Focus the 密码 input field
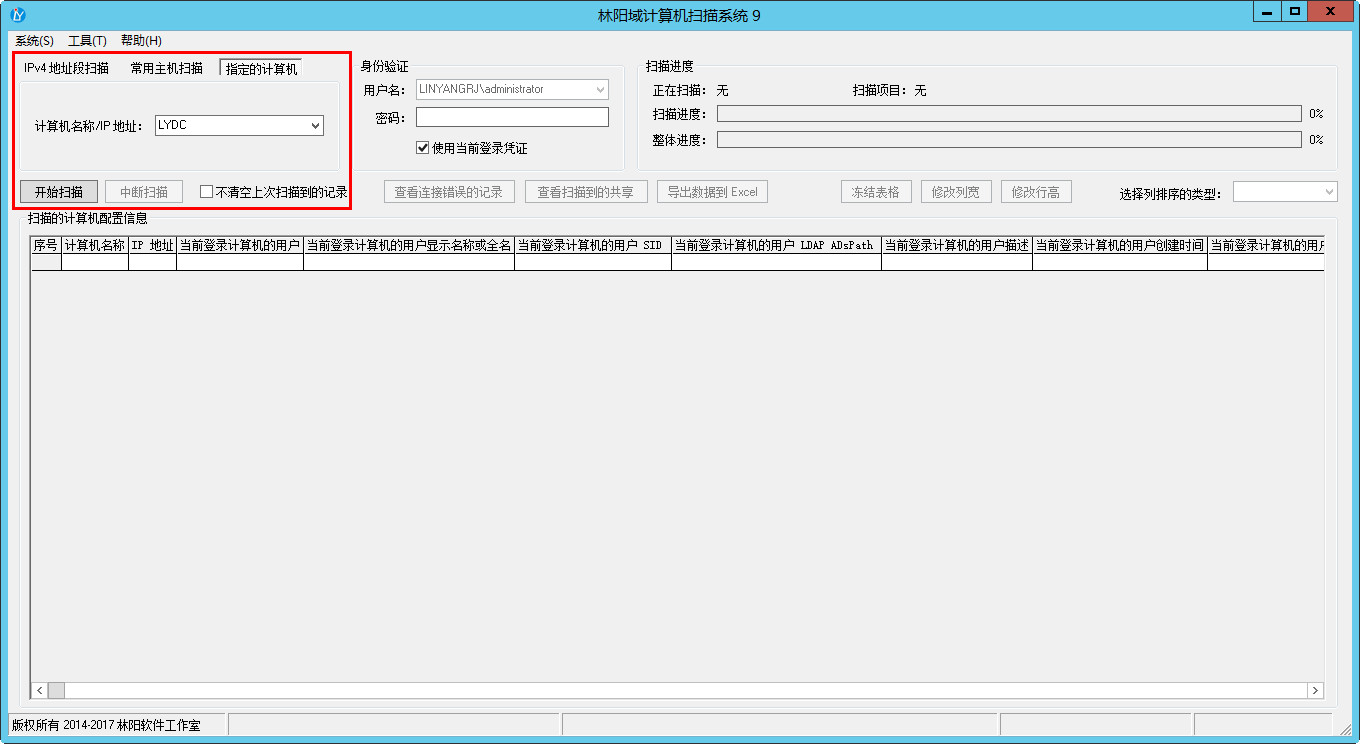The height and width of the screenshot is (744, 1360). click(512, 117)
